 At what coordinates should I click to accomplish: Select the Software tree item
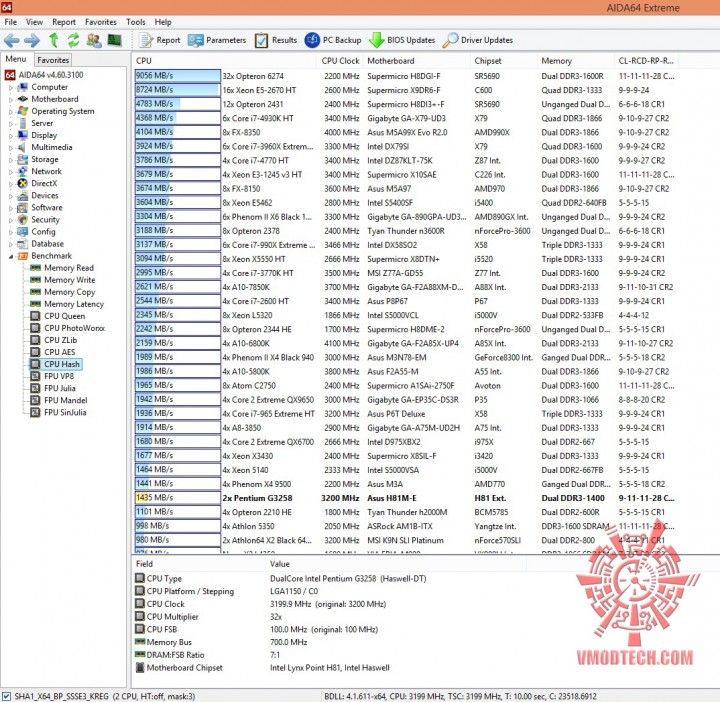tap(46, 208)
